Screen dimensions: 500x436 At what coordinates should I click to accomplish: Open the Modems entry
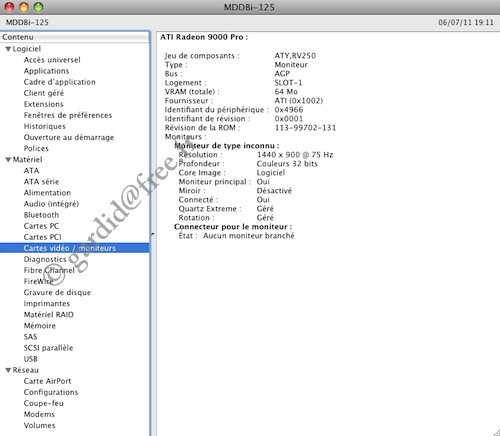(x=39, y=414)
